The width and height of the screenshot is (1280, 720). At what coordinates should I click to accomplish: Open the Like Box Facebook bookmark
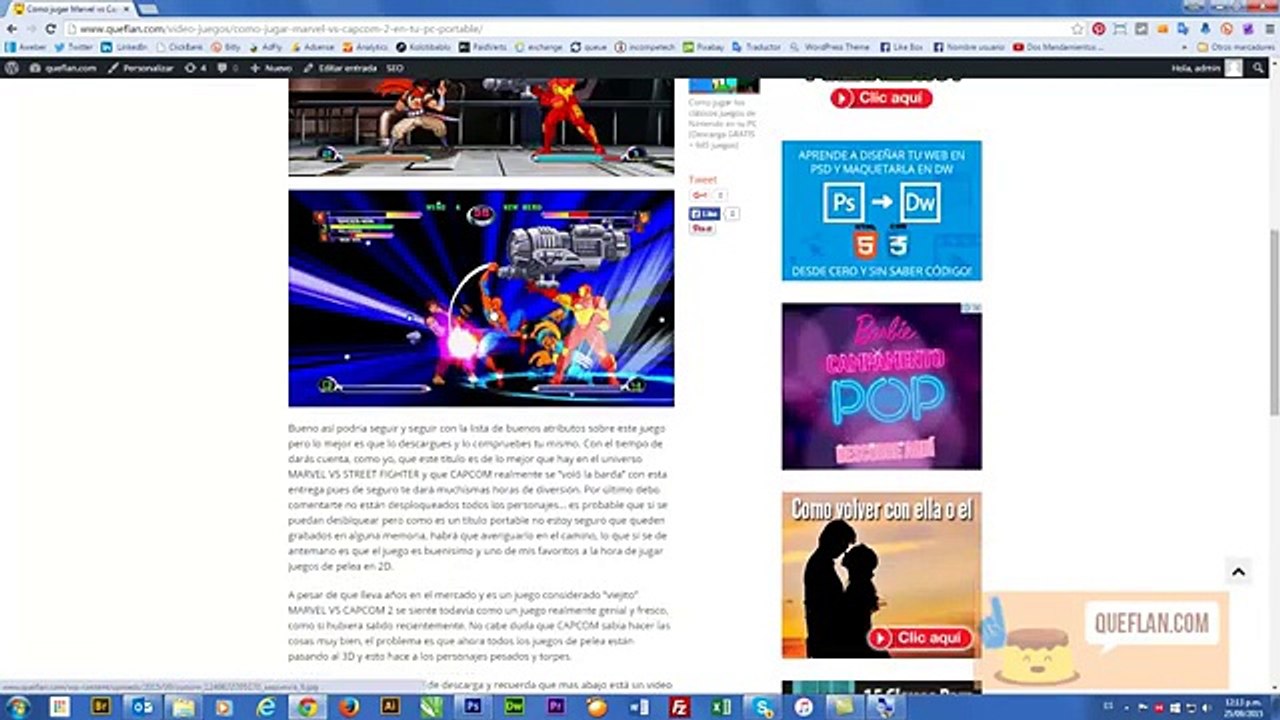pyautogui.click(x=902, y=47)
